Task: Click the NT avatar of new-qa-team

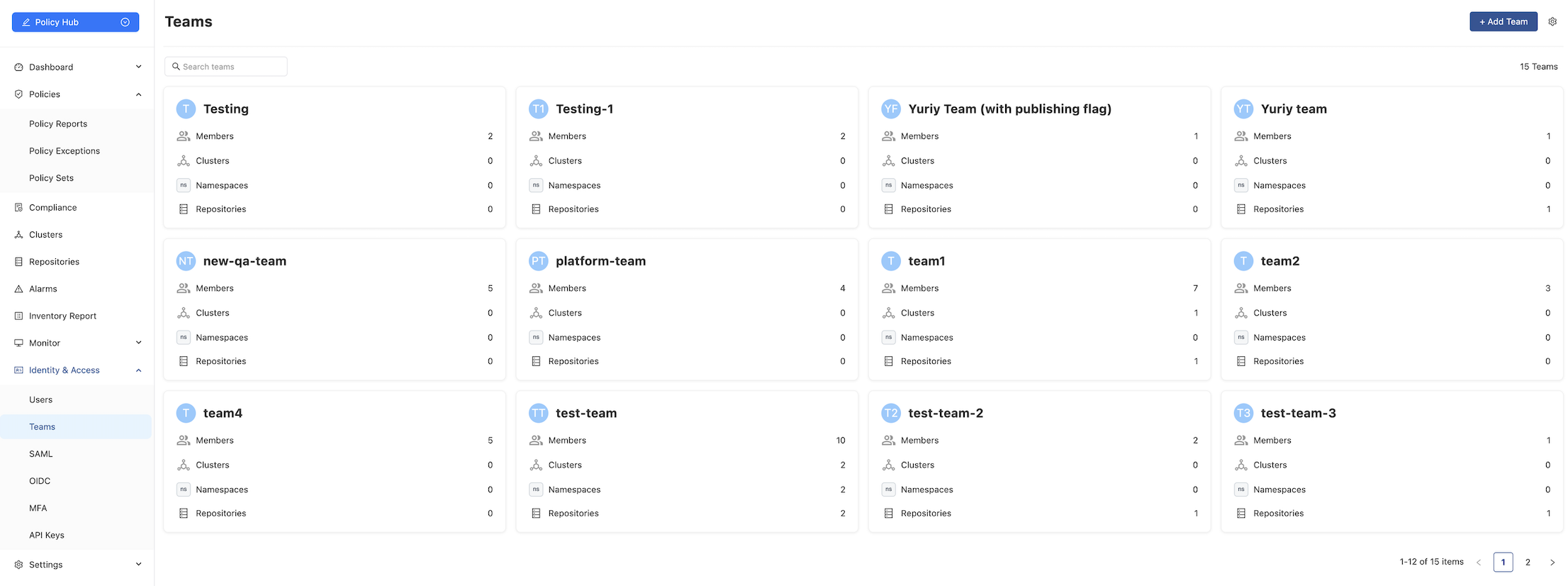Action: coord(186,261)
